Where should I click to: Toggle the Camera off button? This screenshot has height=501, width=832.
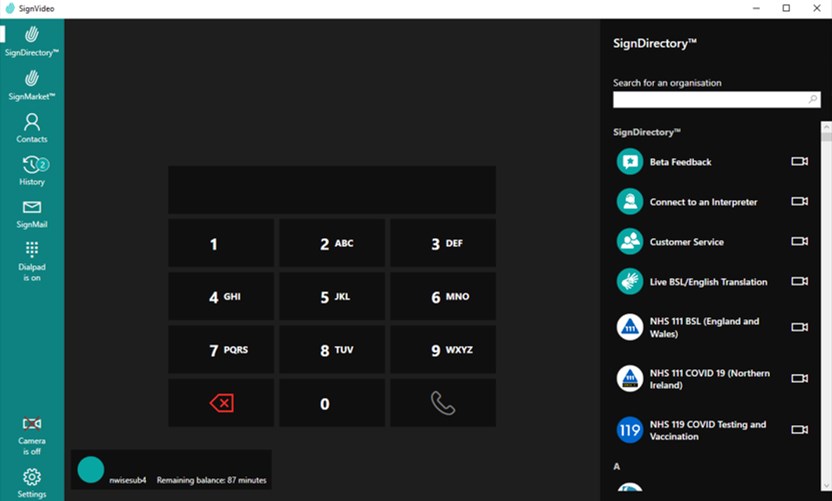point(32,436)
